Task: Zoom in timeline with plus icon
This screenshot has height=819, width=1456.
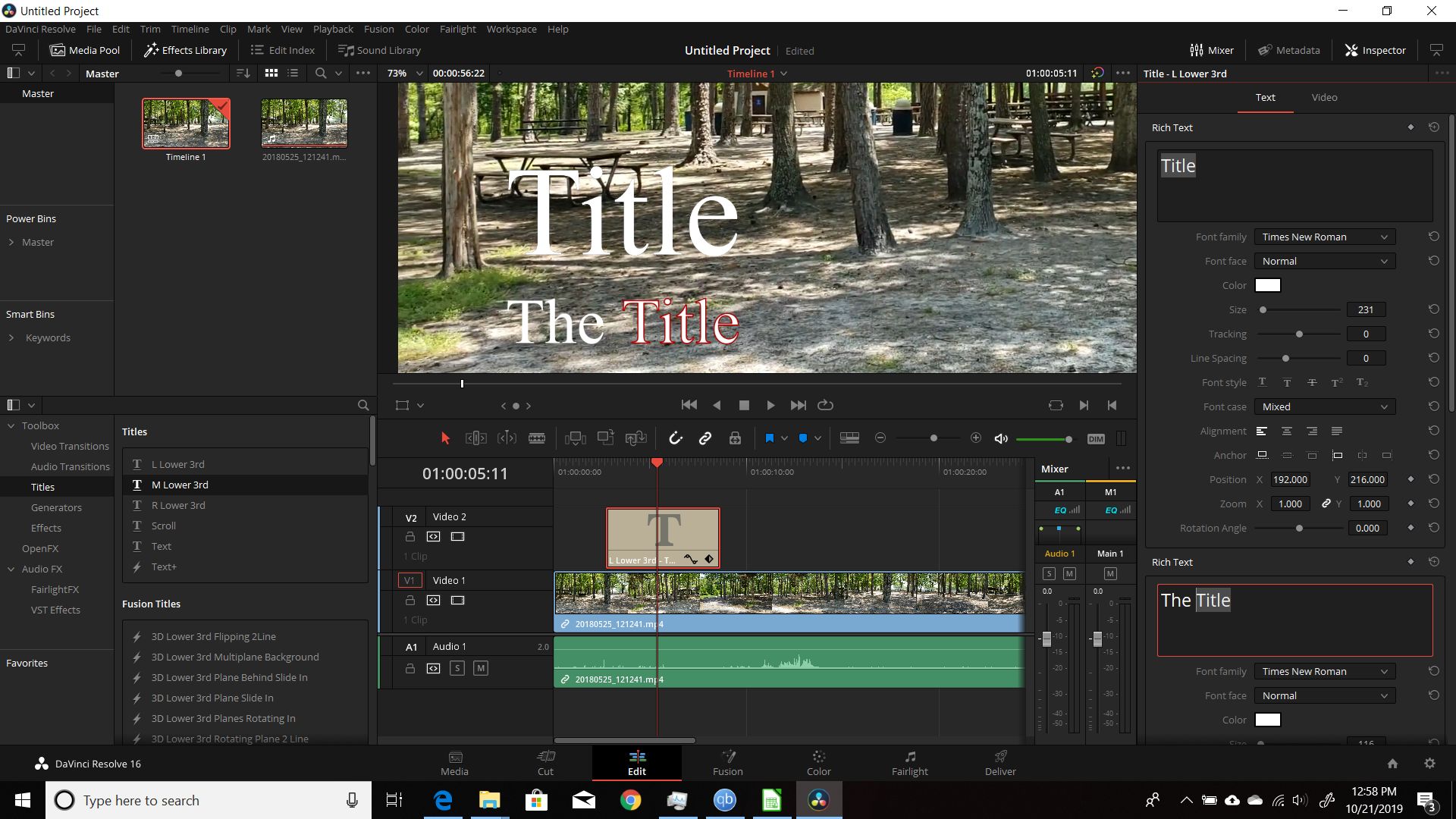Action: point(976,438)
